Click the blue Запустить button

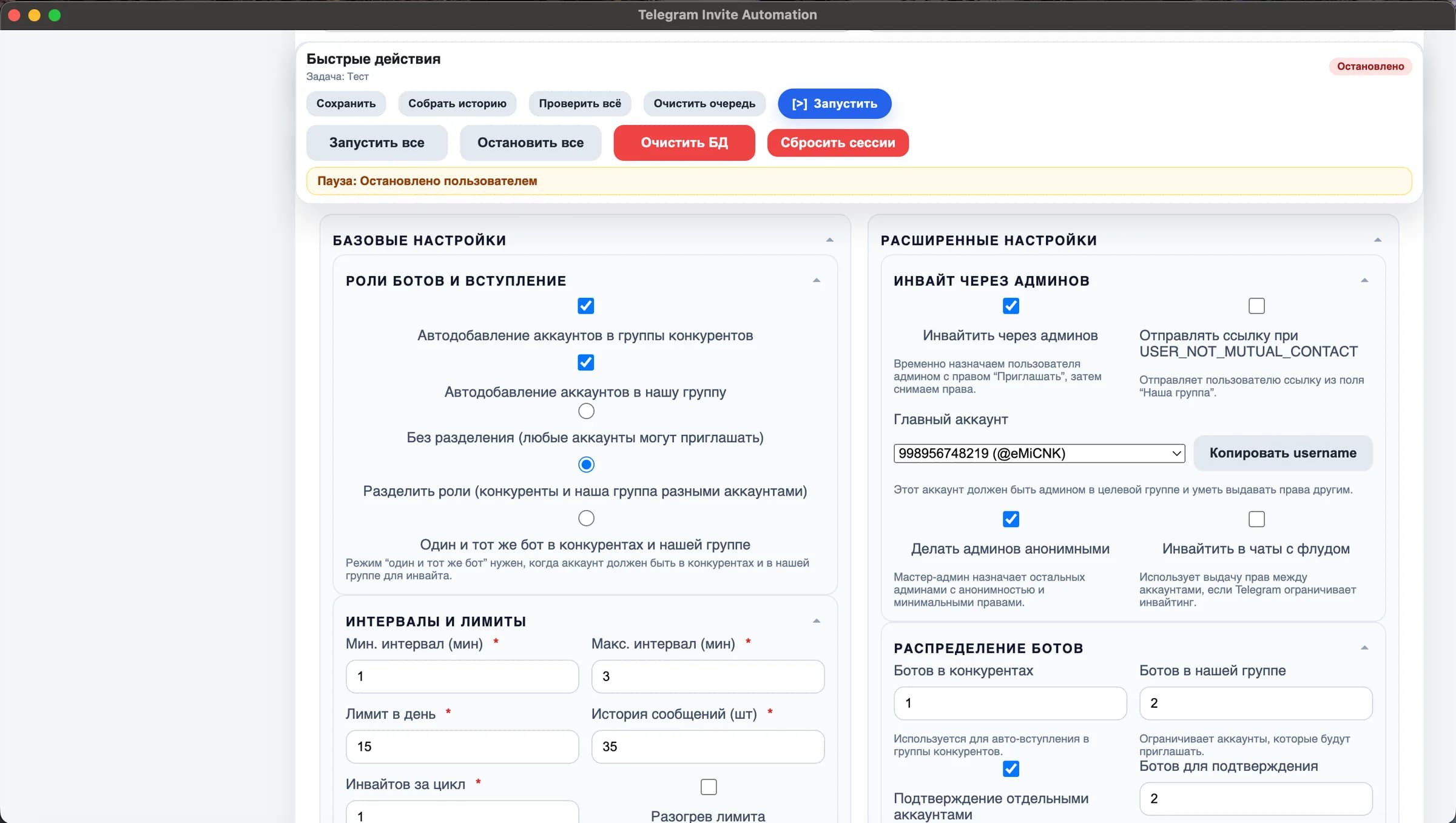click(x=834, y=104)
